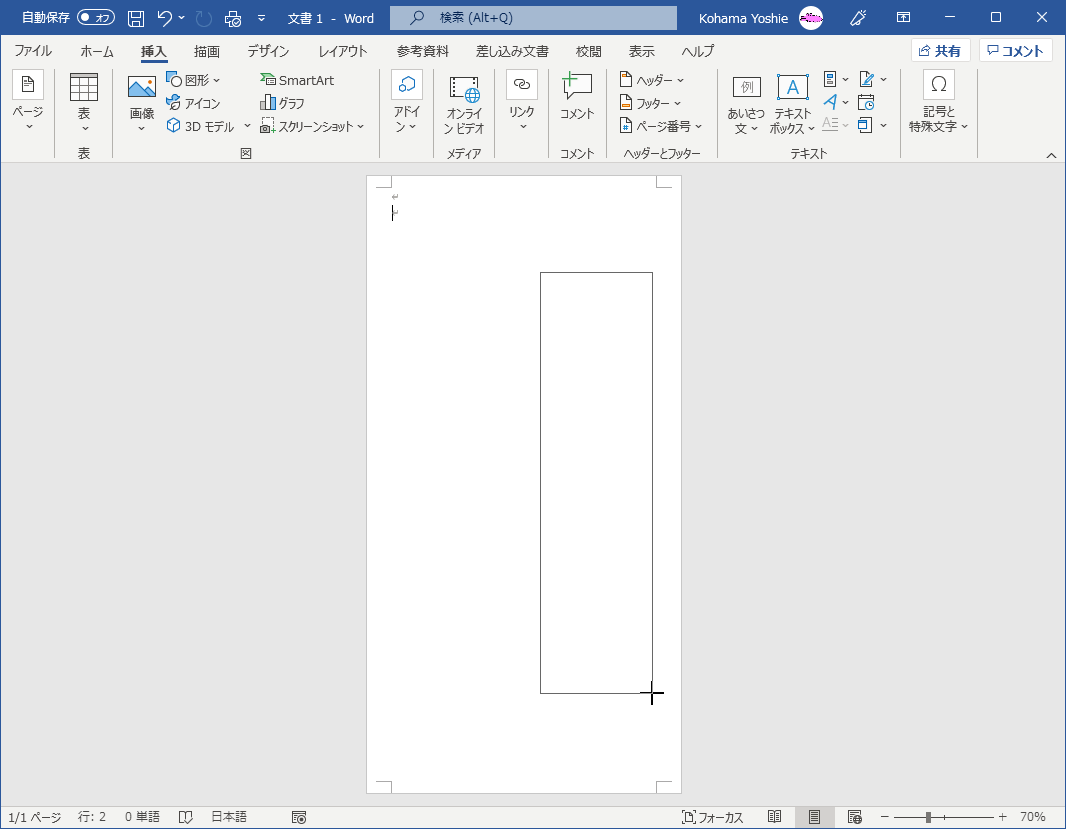
Task: Click the zoom slider in status bar
Action: 929,817
